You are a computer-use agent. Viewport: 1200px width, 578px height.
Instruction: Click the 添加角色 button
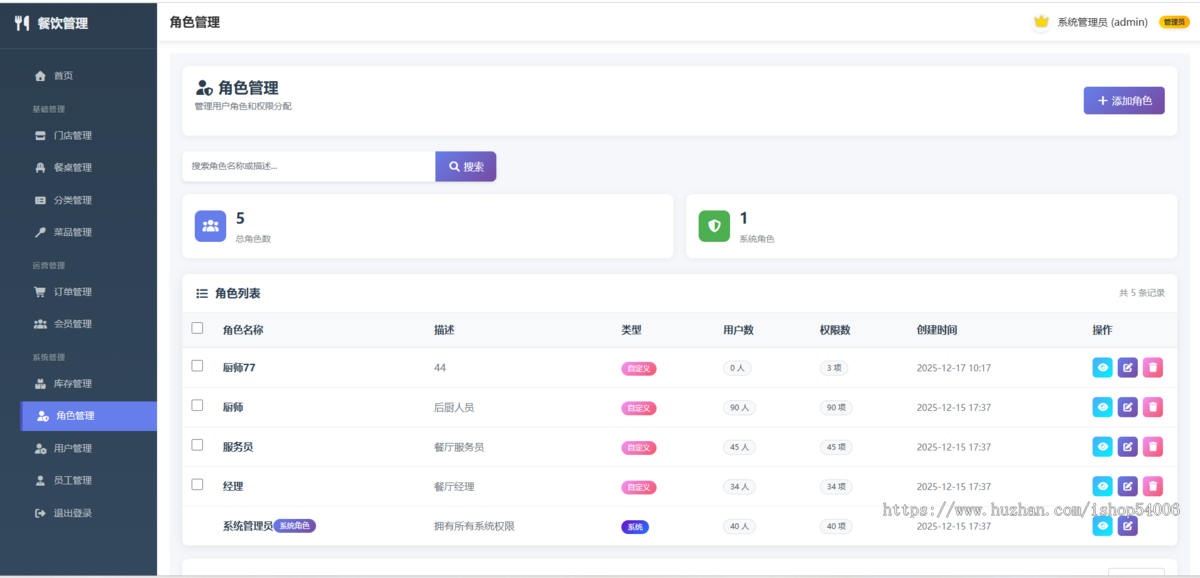tap(1124, 100)
